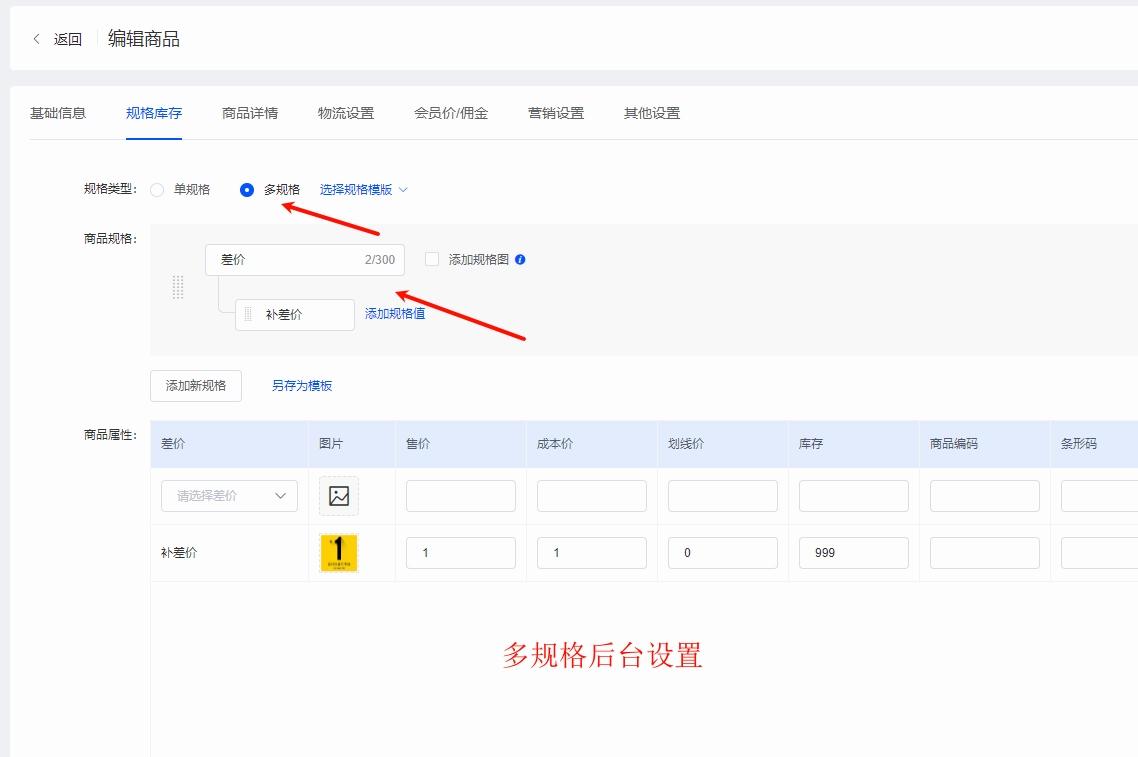Switch to the 基础信息 tab
Image resolution: width=1138 pixels, height=757 pixels.
[58, 113]
